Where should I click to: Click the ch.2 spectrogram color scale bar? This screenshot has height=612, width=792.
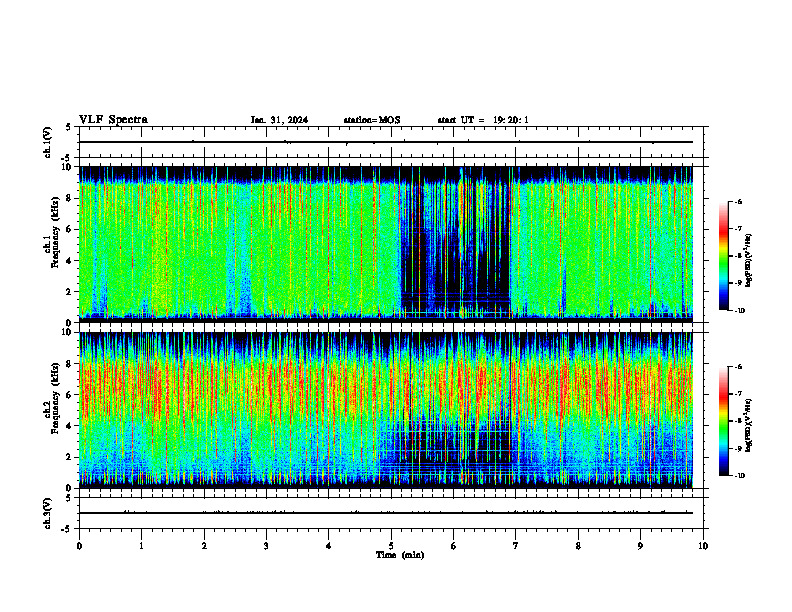pos(724,421)
